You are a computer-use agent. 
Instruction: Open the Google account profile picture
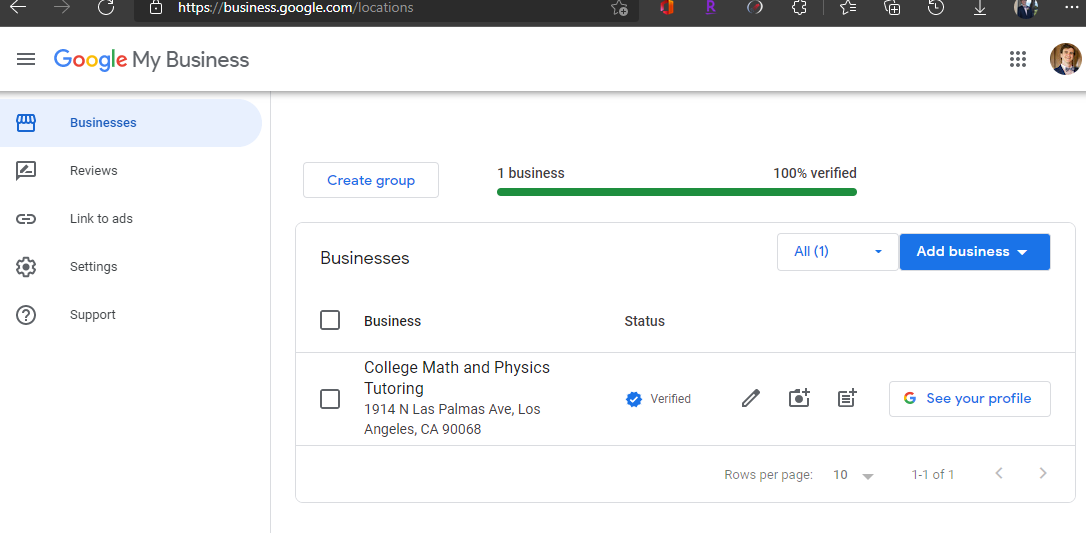tap(1065, 60)
